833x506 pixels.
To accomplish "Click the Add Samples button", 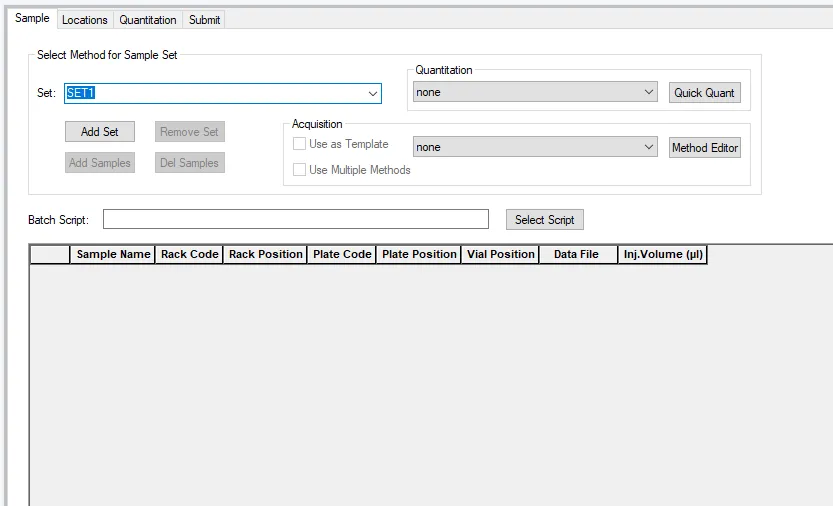I will [100, 163].
